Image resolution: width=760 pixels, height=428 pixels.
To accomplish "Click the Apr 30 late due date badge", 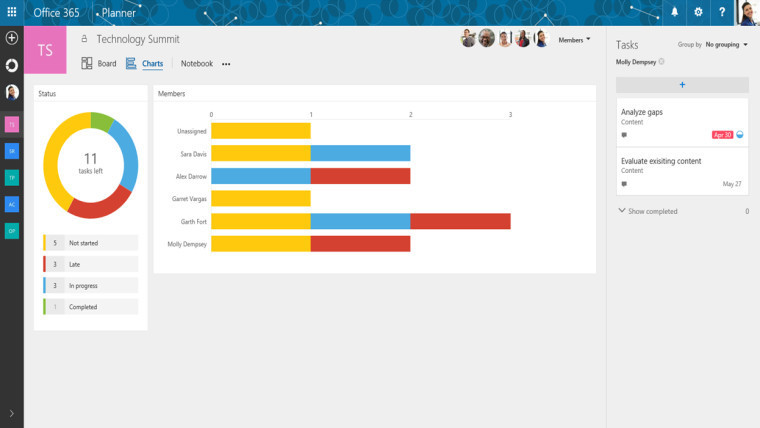I will click(x=722, y=135).
